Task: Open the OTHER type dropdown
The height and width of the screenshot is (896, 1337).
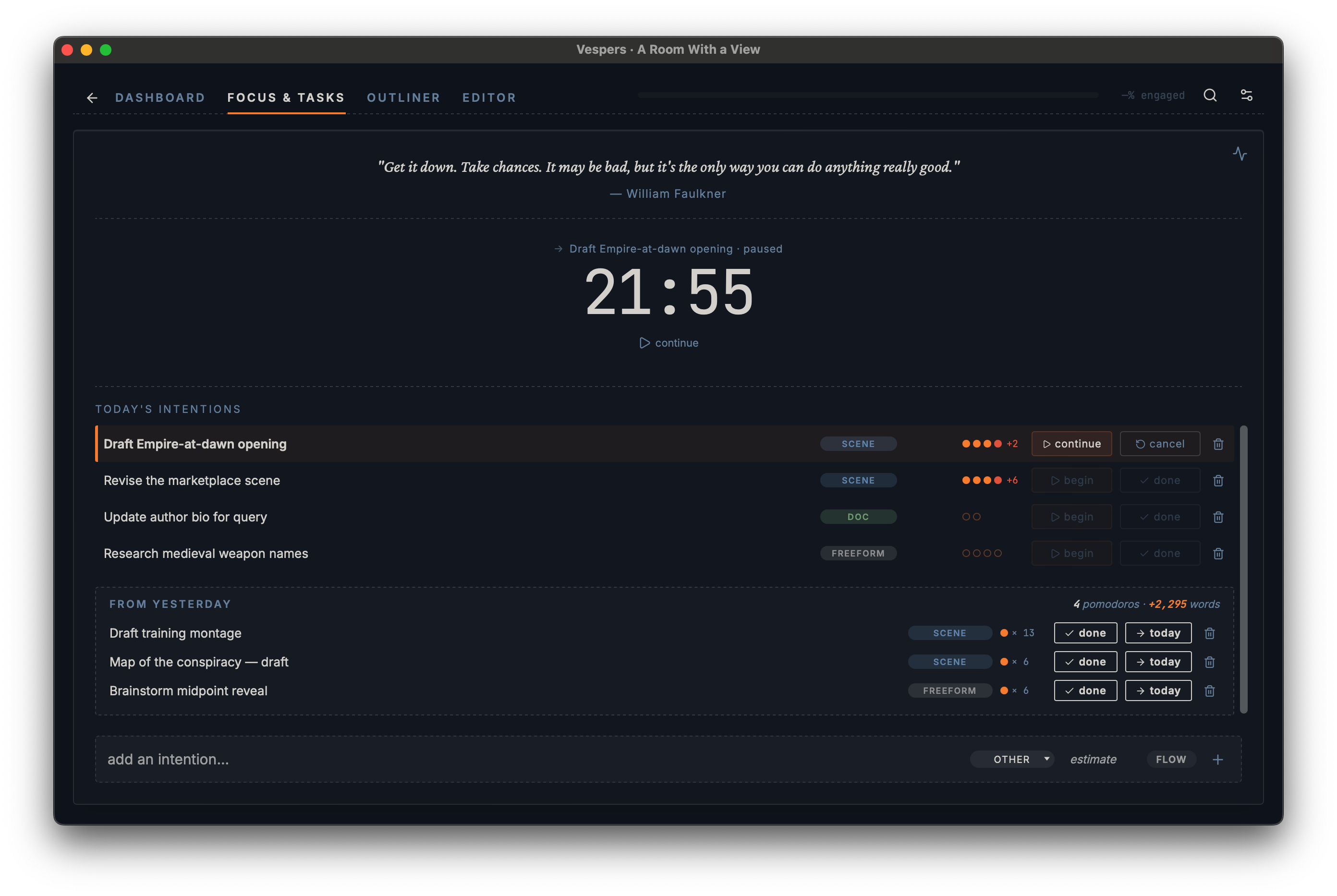Action: coord(1012,760)
